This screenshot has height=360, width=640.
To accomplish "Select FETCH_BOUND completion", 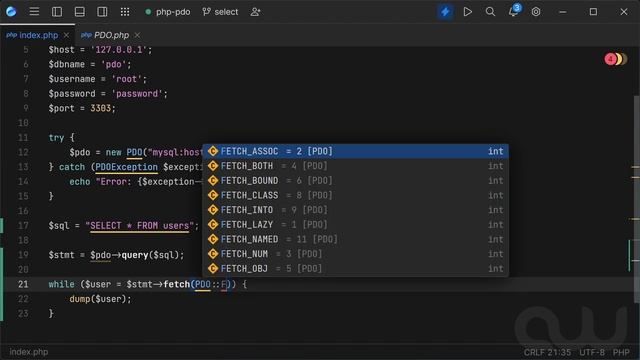I will coord(356,181).
